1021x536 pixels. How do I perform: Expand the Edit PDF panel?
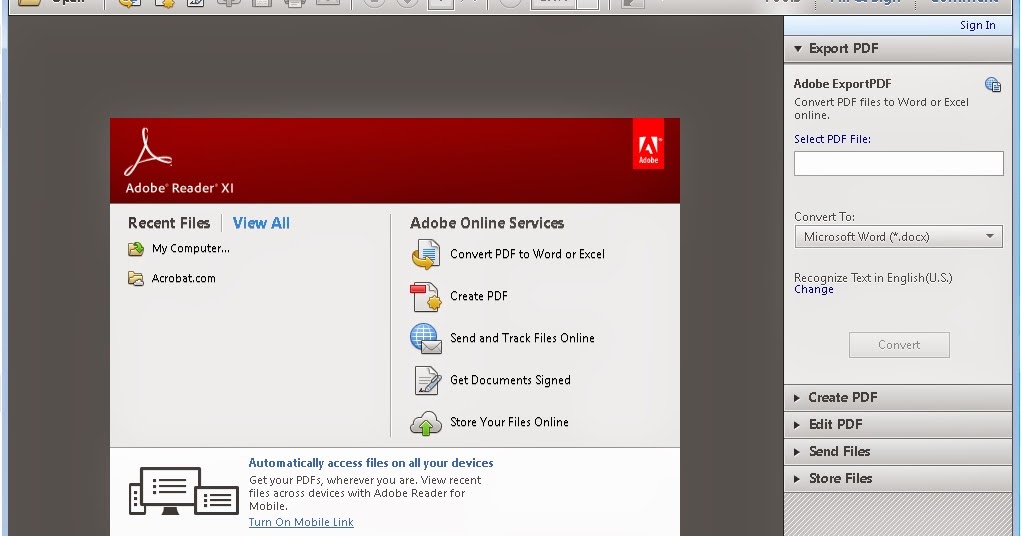898,425
